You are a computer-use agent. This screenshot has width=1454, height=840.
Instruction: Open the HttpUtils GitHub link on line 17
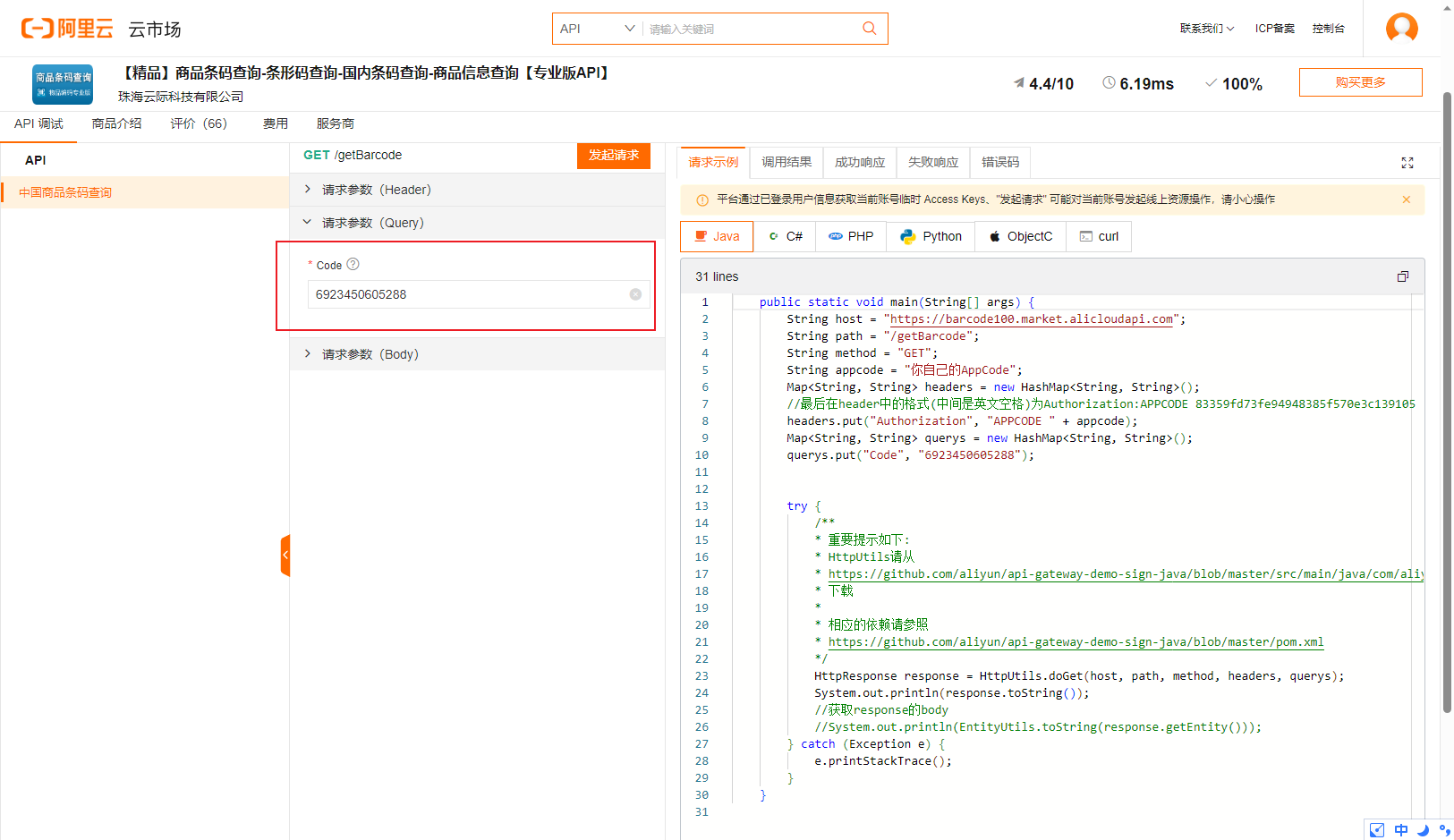pyautogui.click(x=1126, y=573)
